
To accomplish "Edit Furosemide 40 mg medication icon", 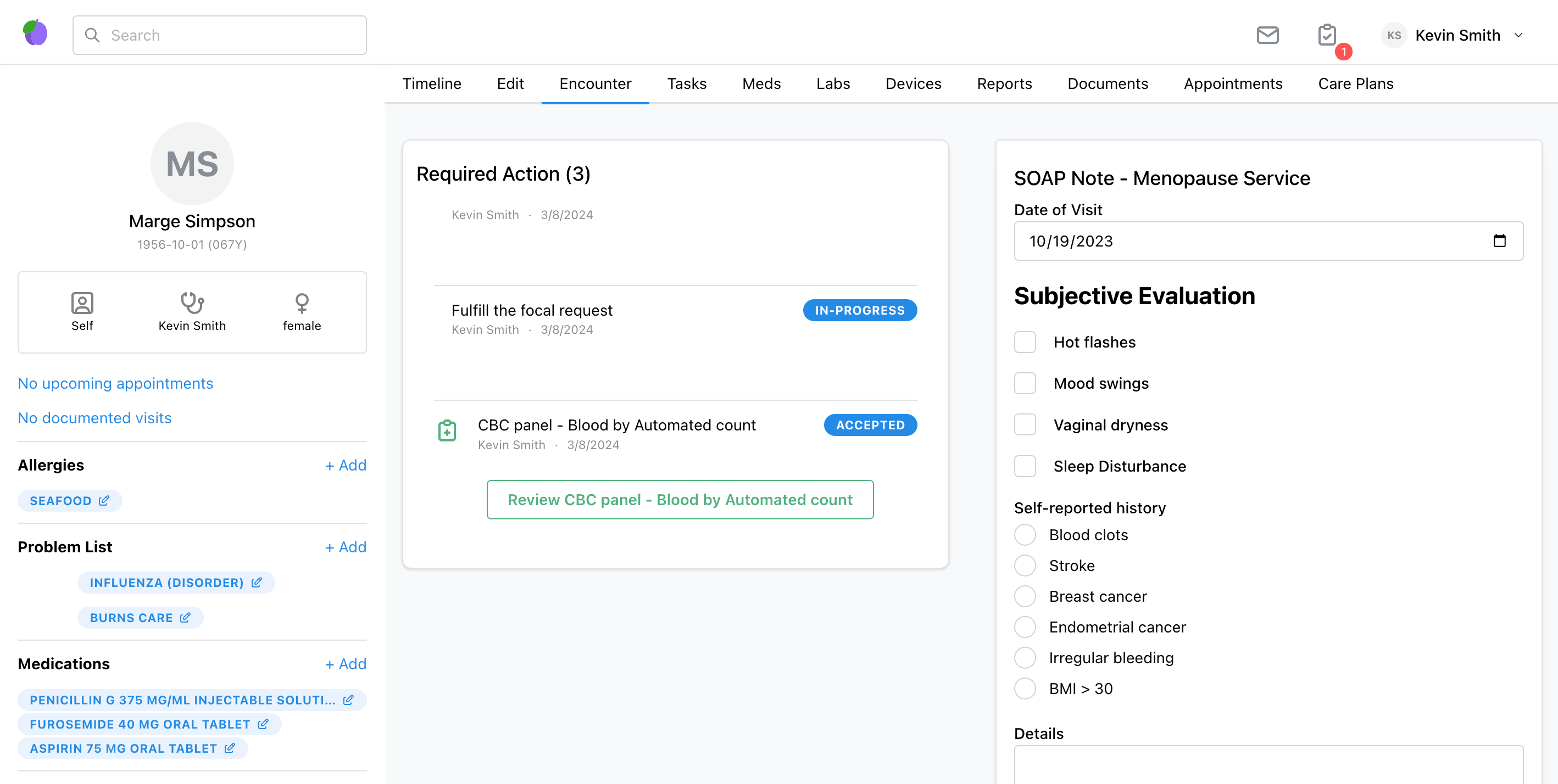I will click(x=263, y=724).
